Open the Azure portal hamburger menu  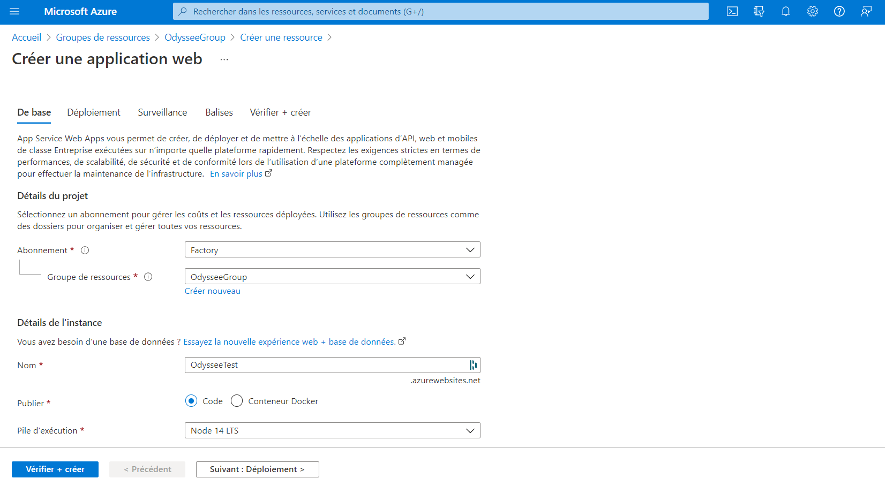tap(15, 11)
